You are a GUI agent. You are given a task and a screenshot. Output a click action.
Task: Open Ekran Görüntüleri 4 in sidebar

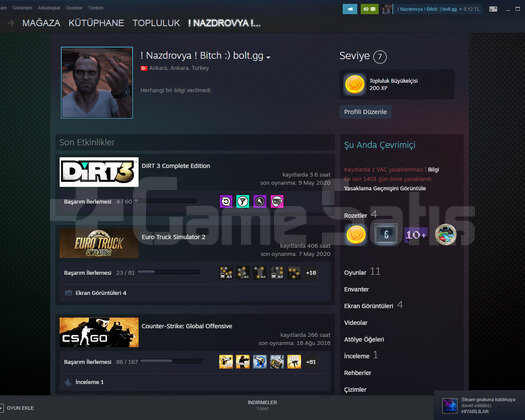click(x=373, y=305)
